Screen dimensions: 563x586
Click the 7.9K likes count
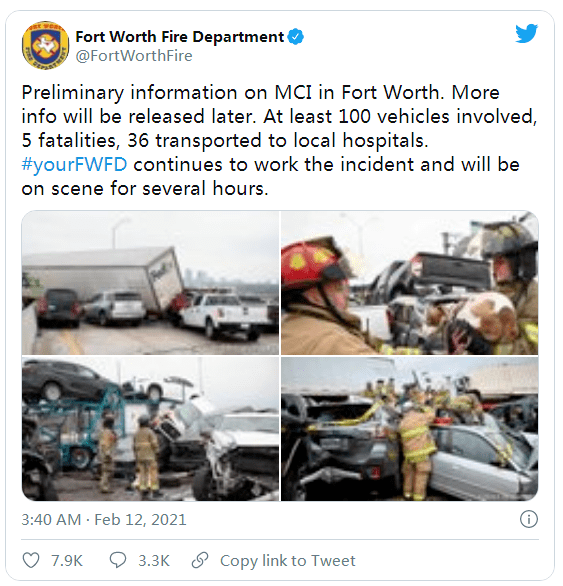(x=67, y=561)
